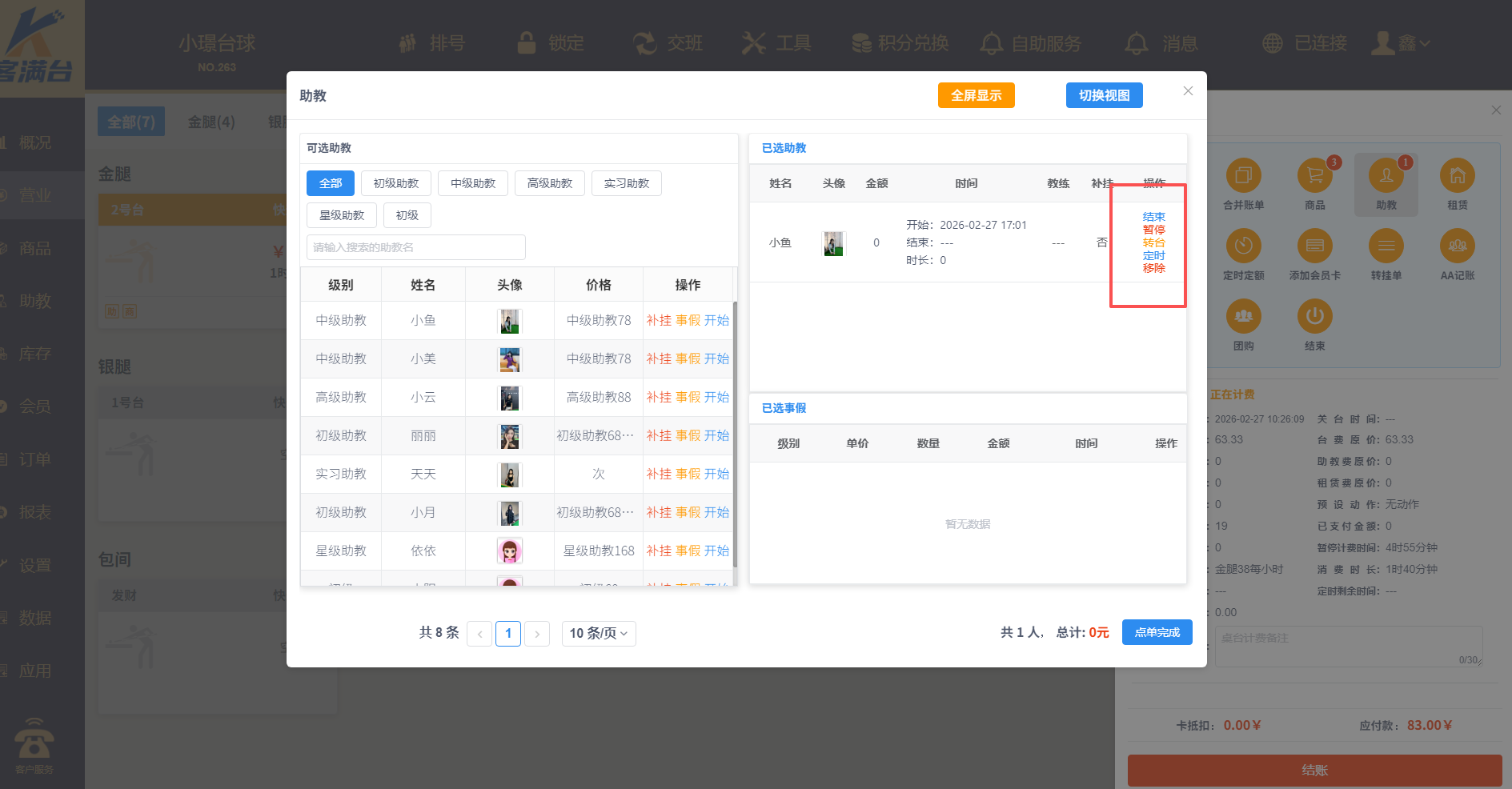Click the 团购 group purchase icon
1512x789 pixels.
point(1243,317)
